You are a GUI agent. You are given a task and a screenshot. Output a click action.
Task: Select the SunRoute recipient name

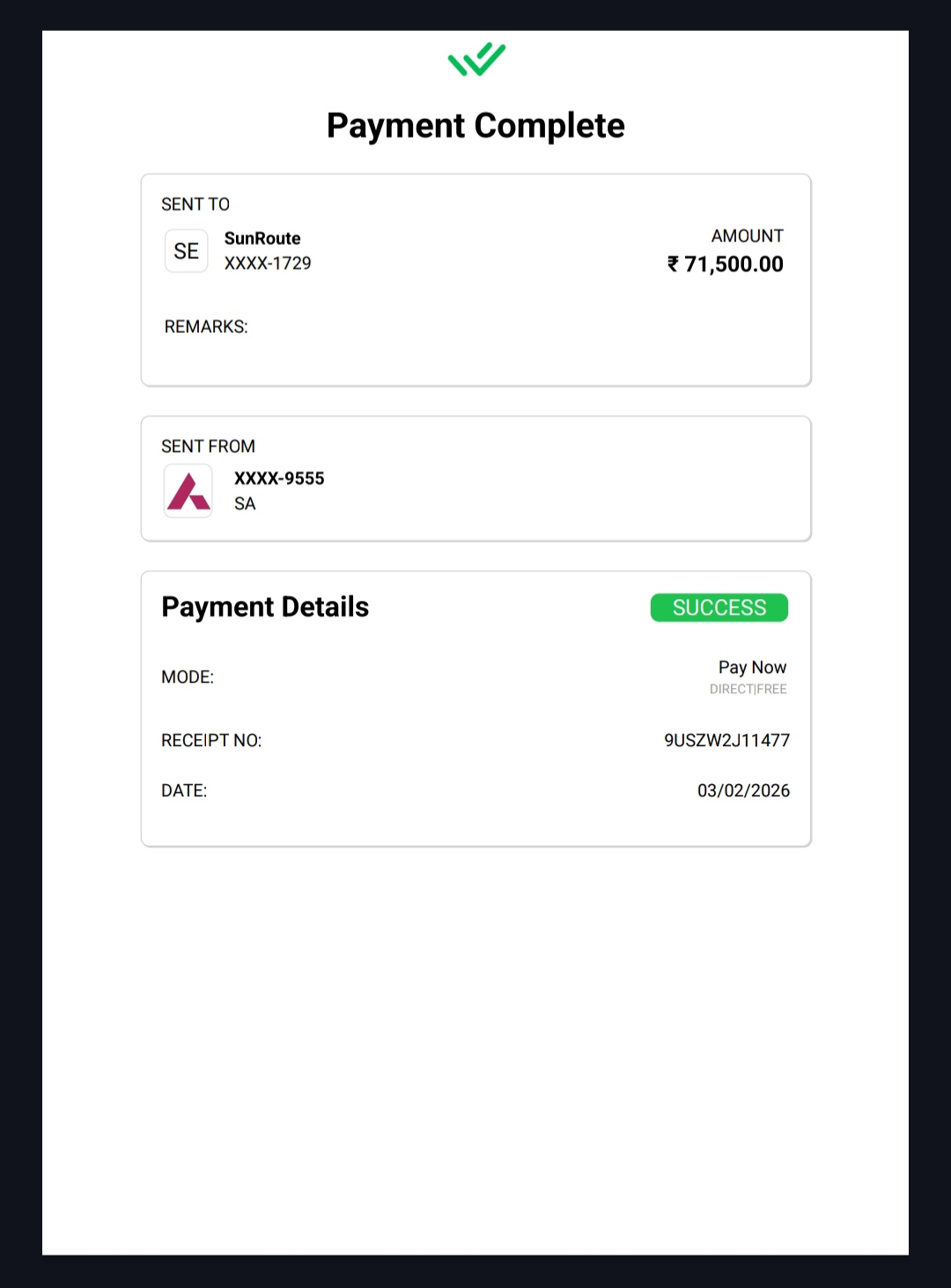pos(262,239)
